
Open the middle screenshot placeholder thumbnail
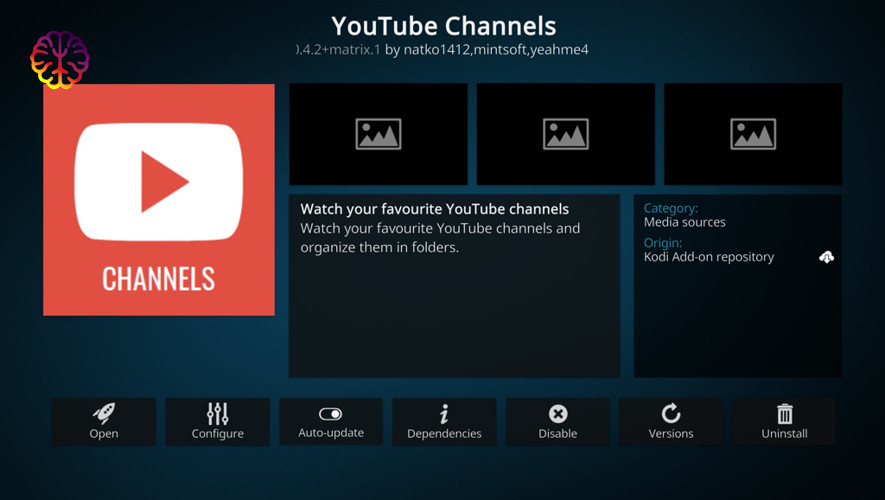(566, 134)
